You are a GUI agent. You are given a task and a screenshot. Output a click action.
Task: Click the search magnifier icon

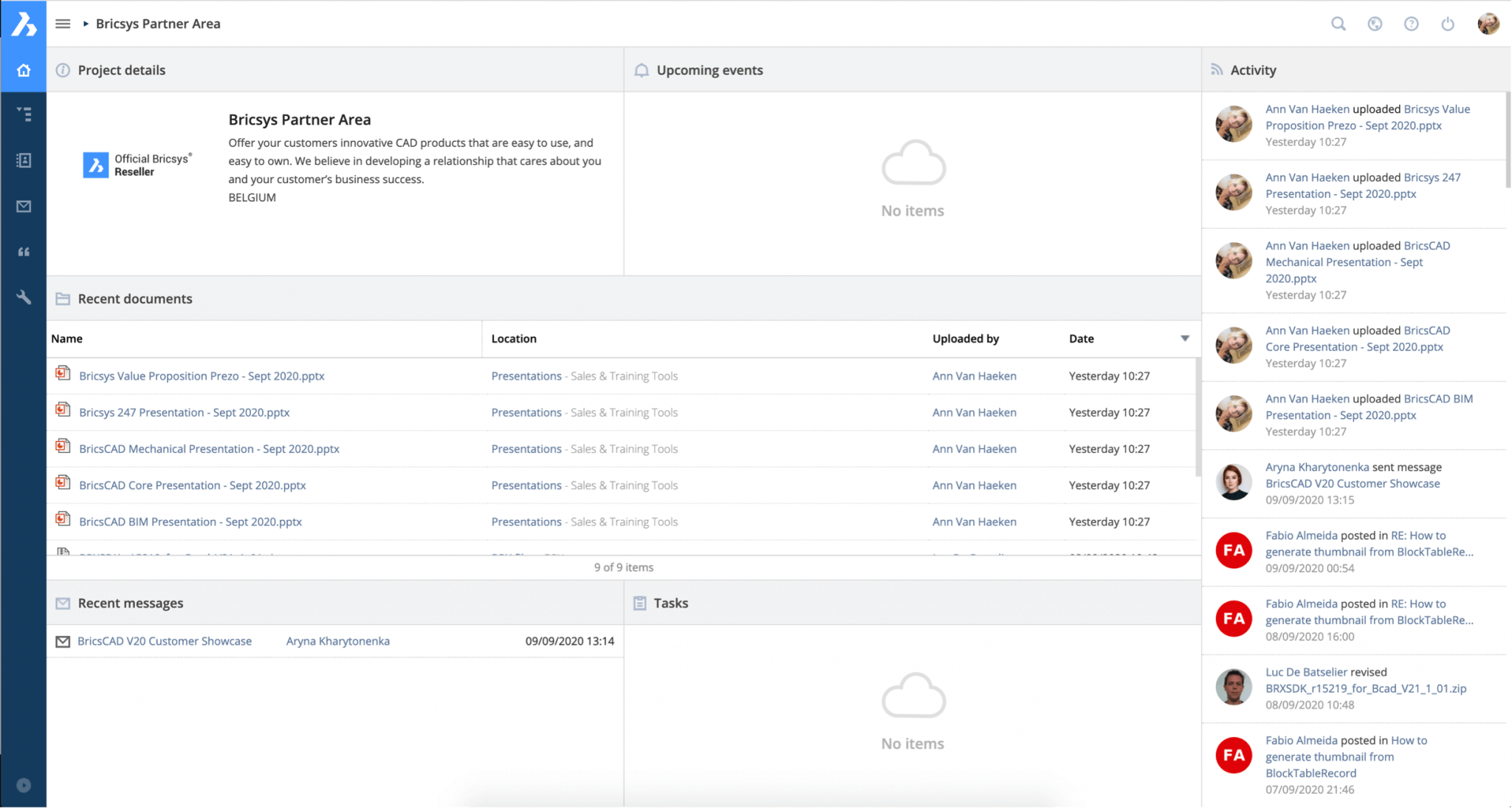tap(1338, 24)
